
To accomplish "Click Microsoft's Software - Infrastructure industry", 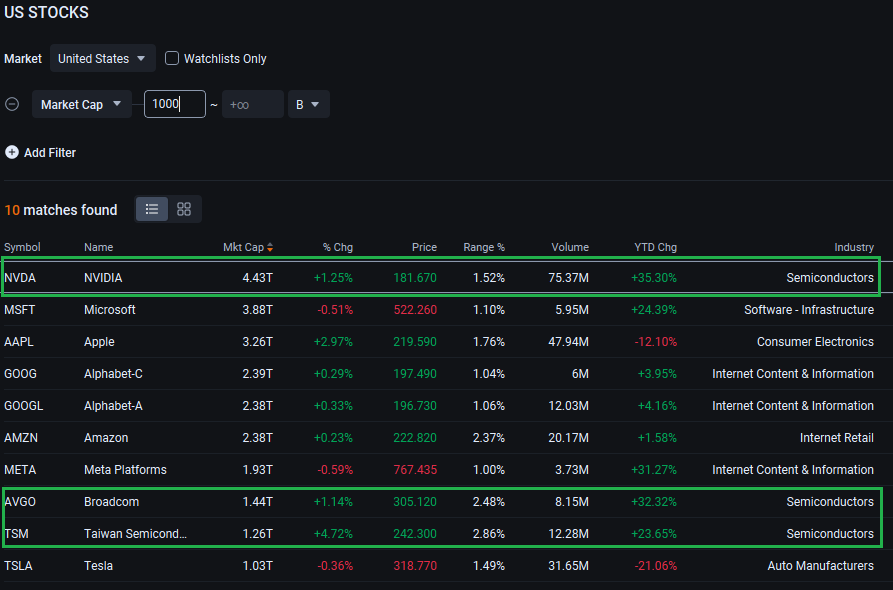I will [x=809, y=310].
